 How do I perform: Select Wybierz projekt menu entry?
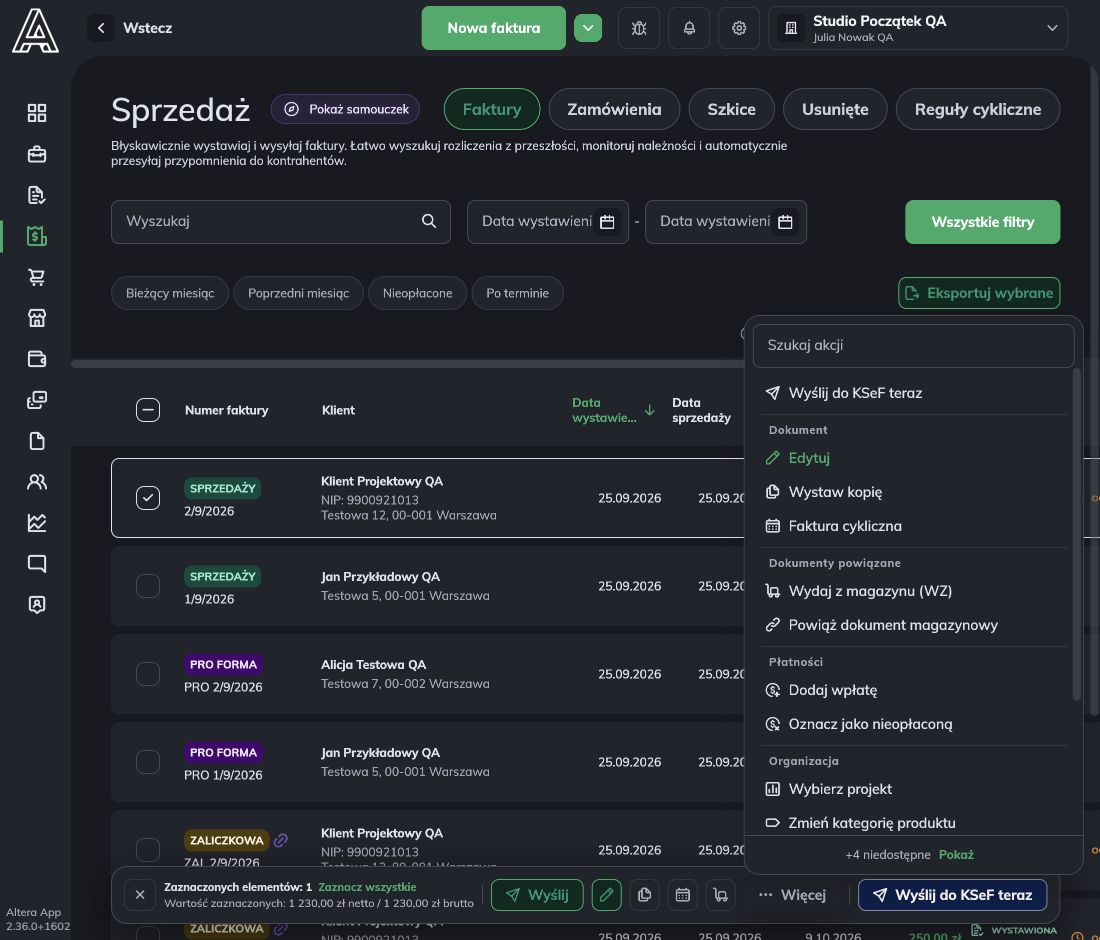pos(914,788)
